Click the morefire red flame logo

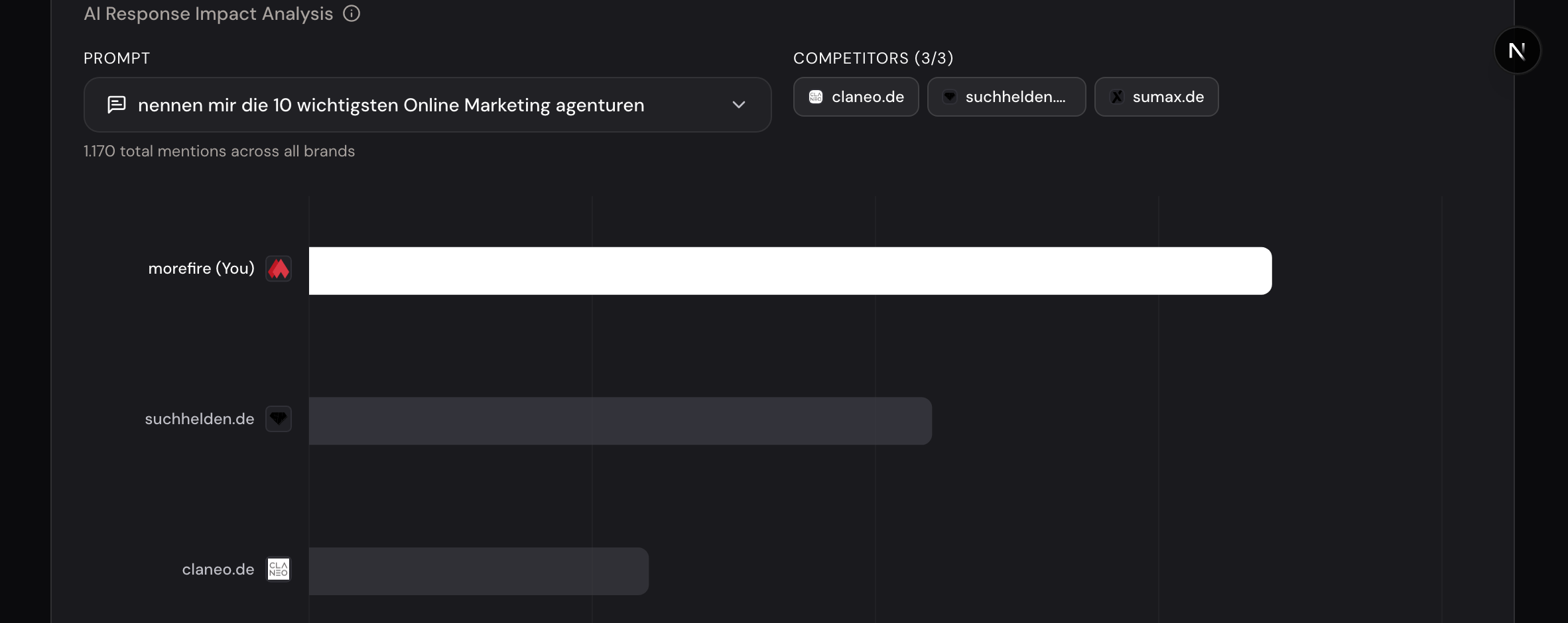pos(279,268)
